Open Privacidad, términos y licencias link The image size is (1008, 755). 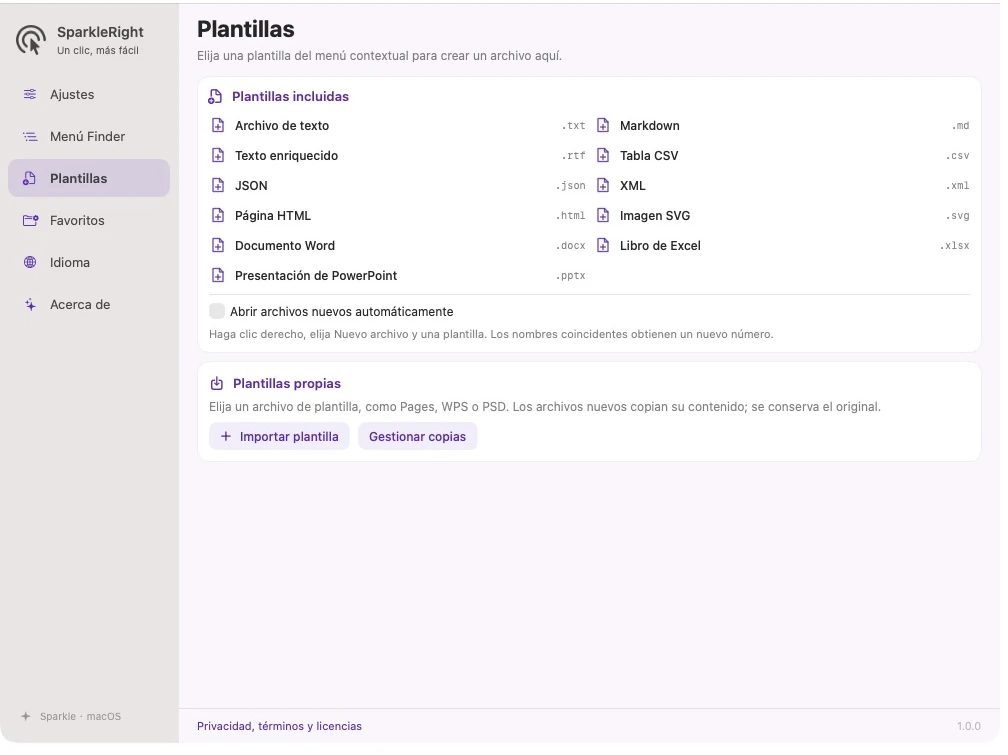279,726
